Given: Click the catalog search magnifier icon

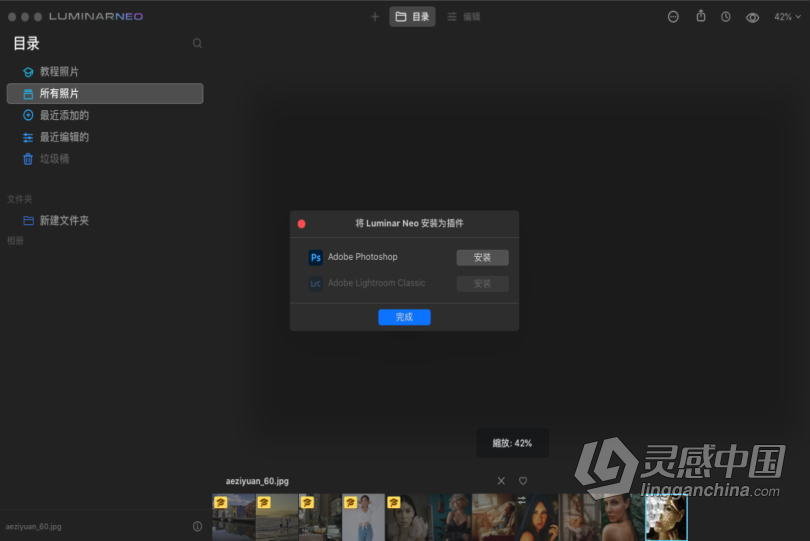Looking at the screenshot, I should point(197,43).
